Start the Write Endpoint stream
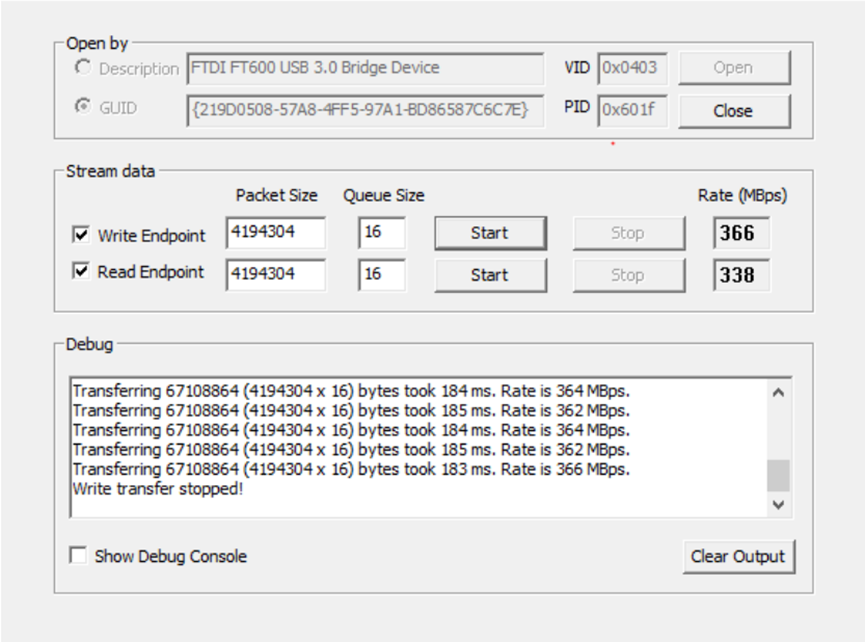Viewport: 865px width, 642px height. pyautogui.click(x=490, y=233)
